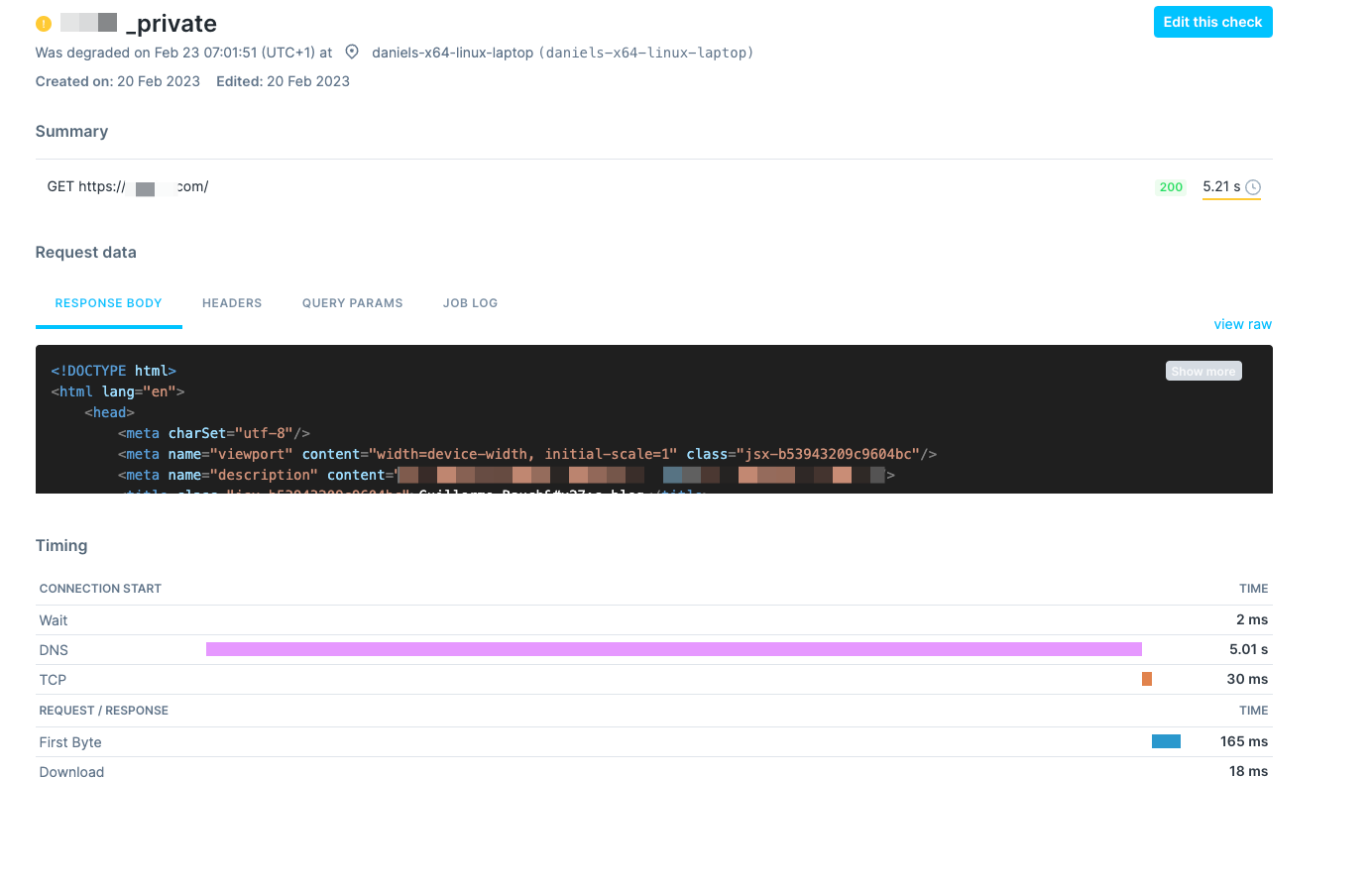Click the 18 ms Download value
This screenshot has height=888, width=1372.
pyautogui.click(x=1248, y=771)
